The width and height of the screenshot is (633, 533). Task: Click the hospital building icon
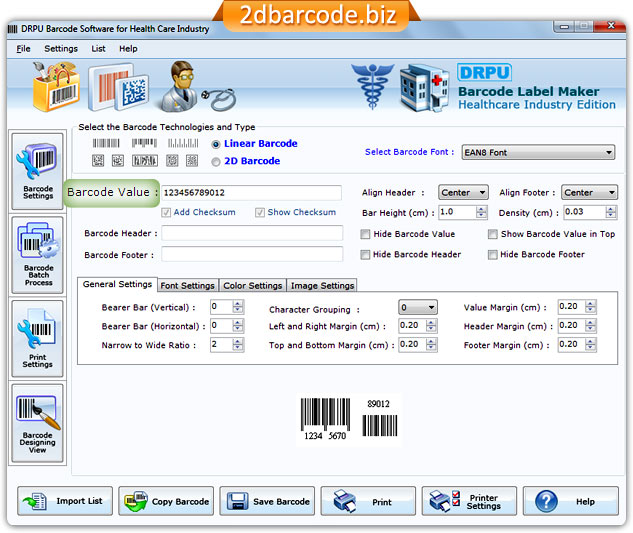(424, 87)
